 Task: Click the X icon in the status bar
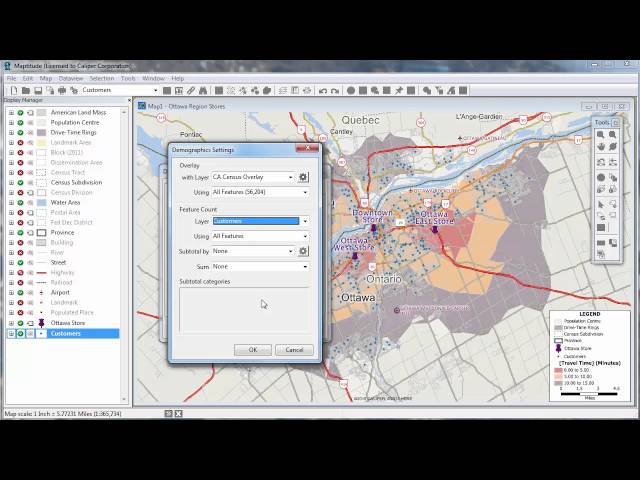click(178, 413)
